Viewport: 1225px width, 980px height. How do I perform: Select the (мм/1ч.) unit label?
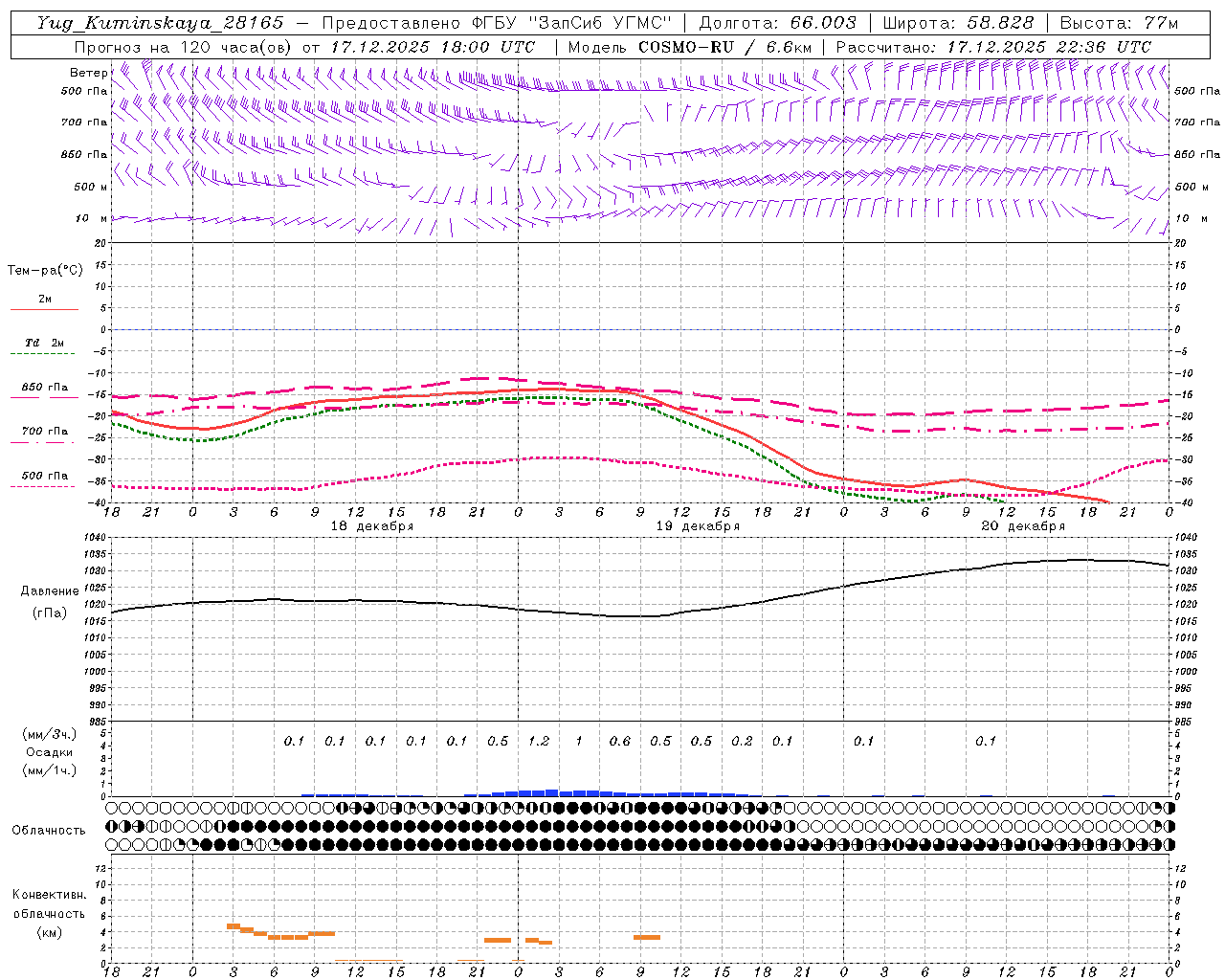pyautogui.click(x=50, y=770)
